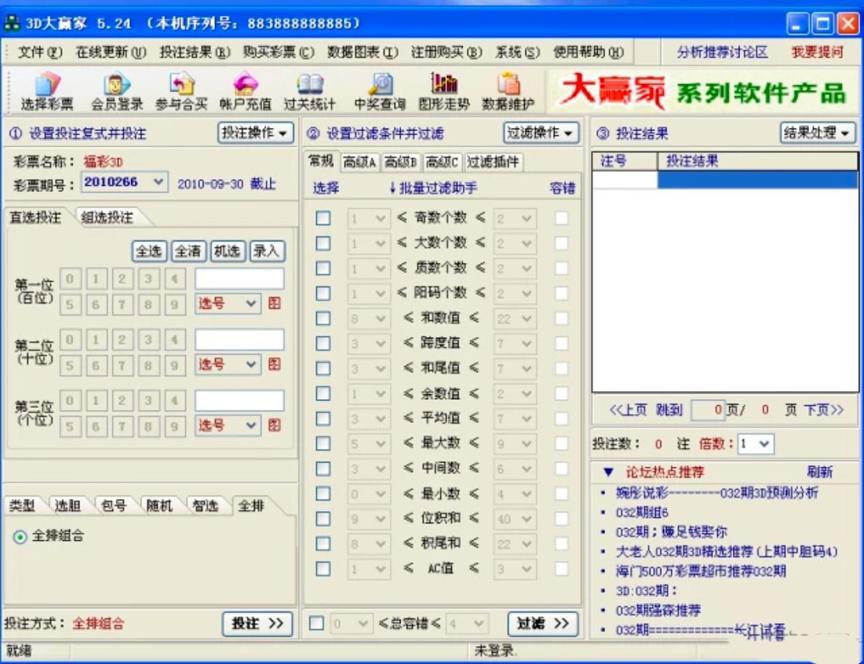Open the 文件 menu
This screenshot has width=864, height=664.
coord(40,52)
